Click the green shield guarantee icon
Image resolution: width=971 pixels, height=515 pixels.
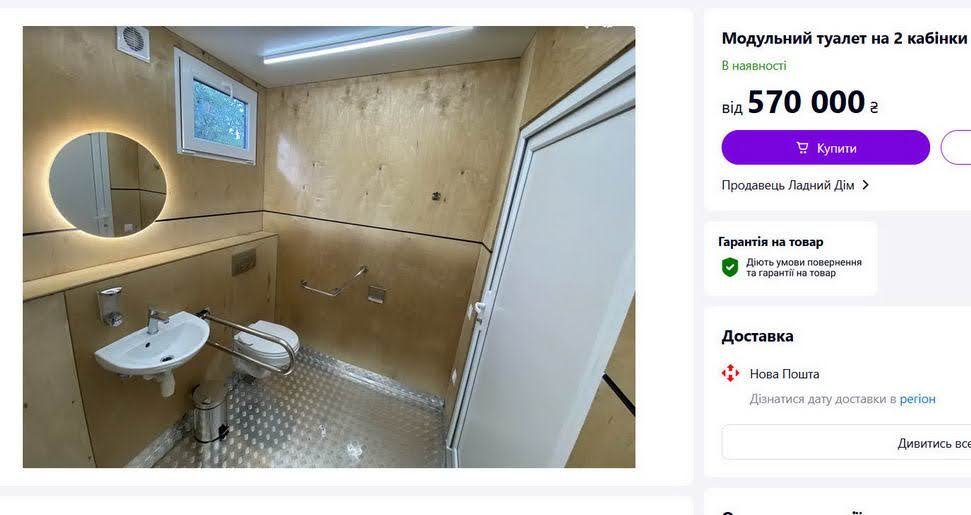click(x=730, y=267)
